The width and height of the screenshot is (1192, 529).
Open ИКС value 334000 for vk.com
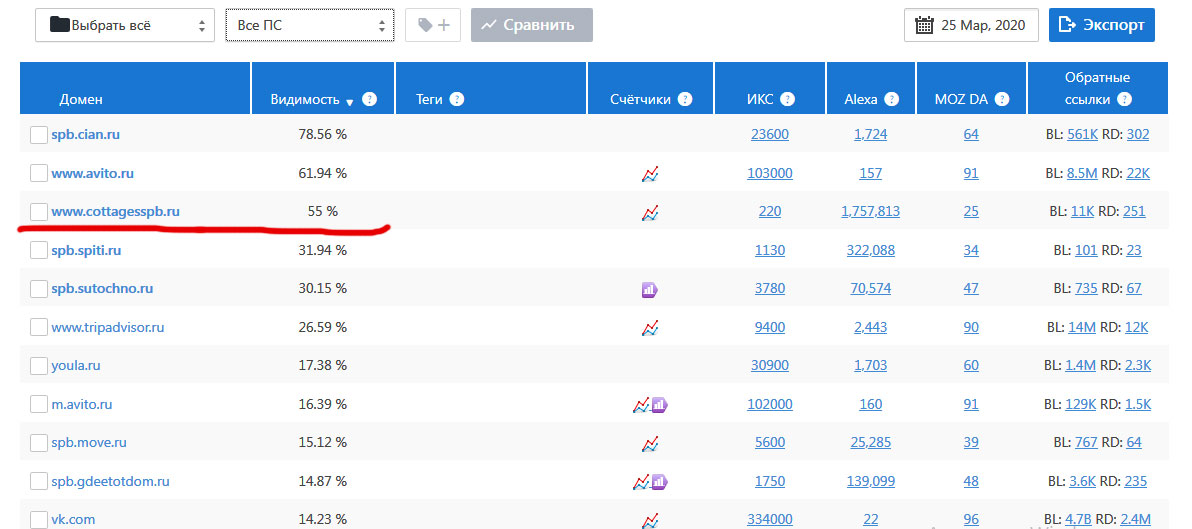click(769, 520)
